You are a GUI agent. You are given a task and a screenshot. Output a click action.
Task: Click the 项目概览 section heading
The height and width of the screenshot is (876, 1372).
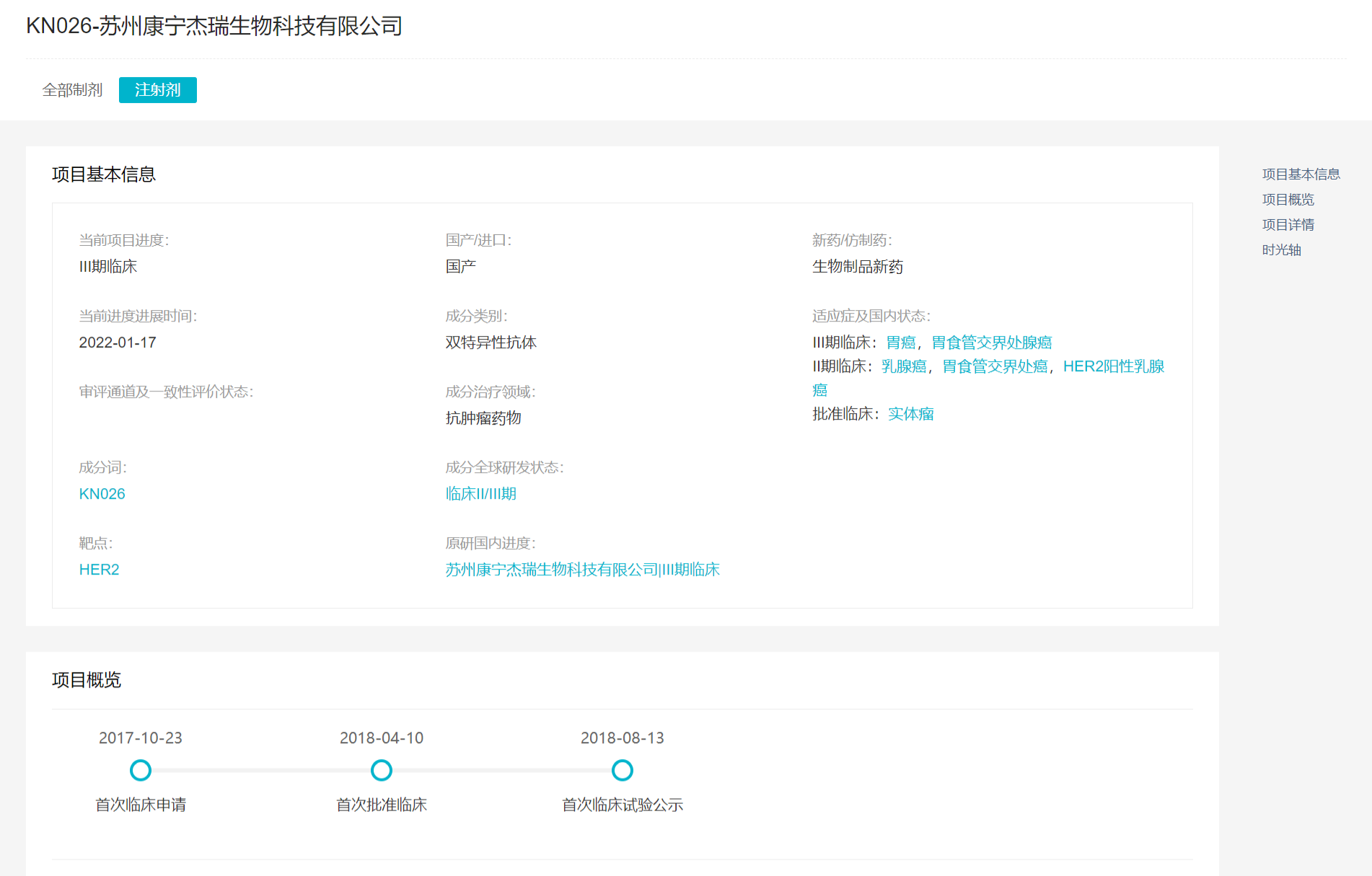(x=87, y=680)
